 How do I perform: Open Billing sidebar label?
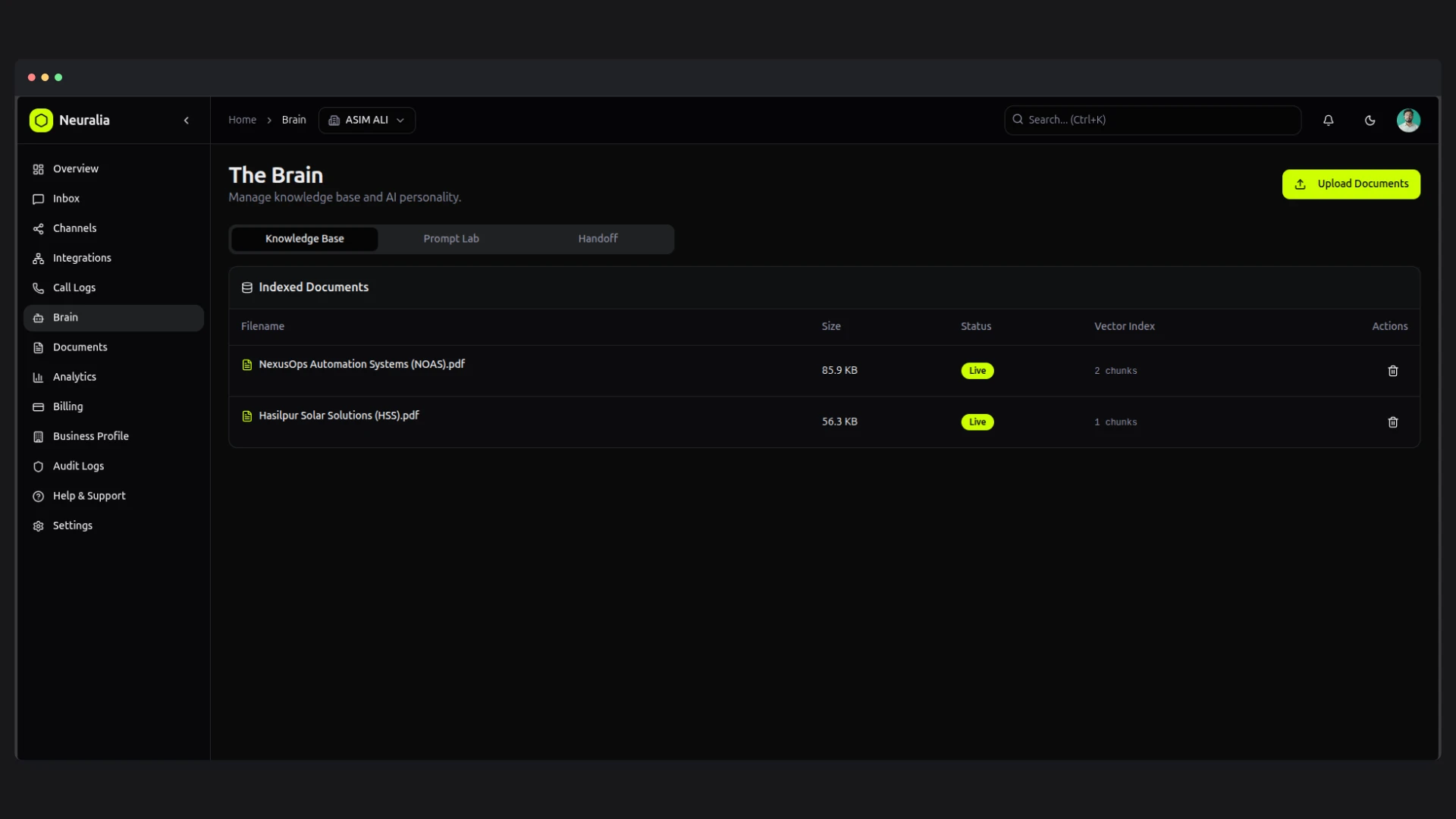(x=67, y=407)
